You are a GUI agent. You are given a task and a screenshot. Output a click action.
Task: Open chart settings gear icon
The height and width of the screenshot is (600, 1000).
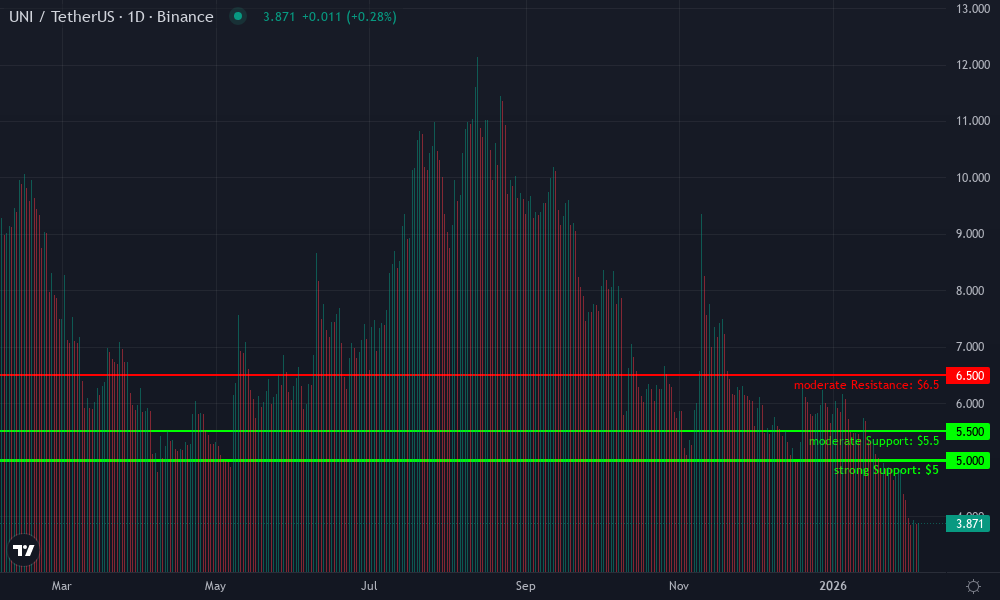tap(973, 586)
